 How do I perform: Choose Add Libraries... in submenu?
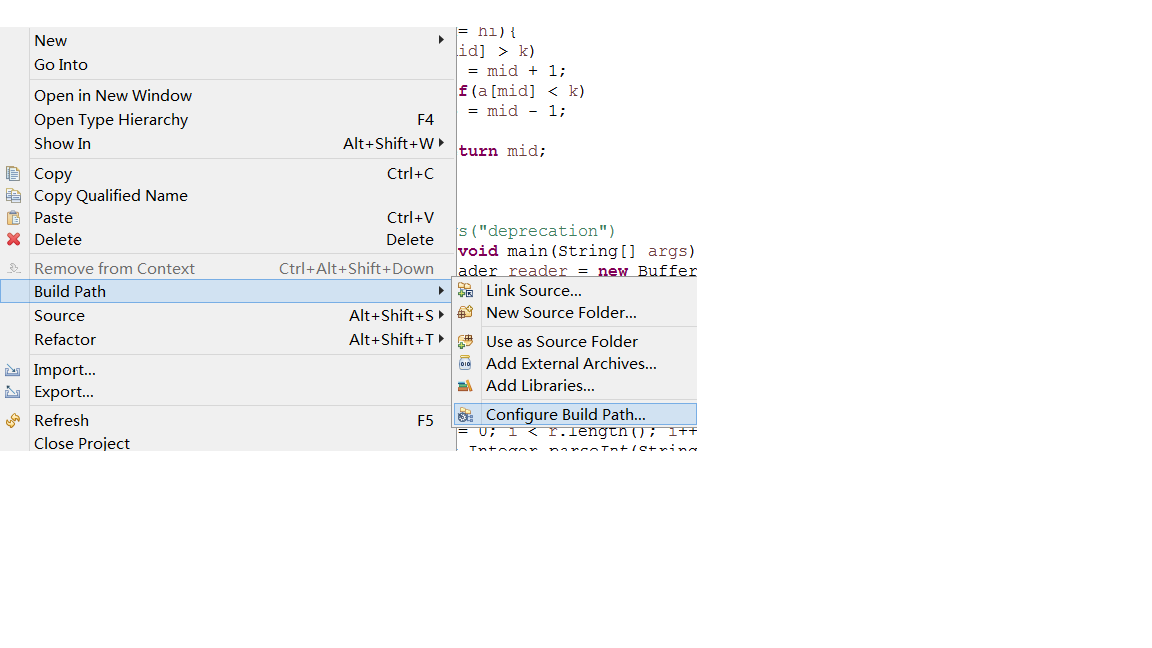(x=575, y=386)
